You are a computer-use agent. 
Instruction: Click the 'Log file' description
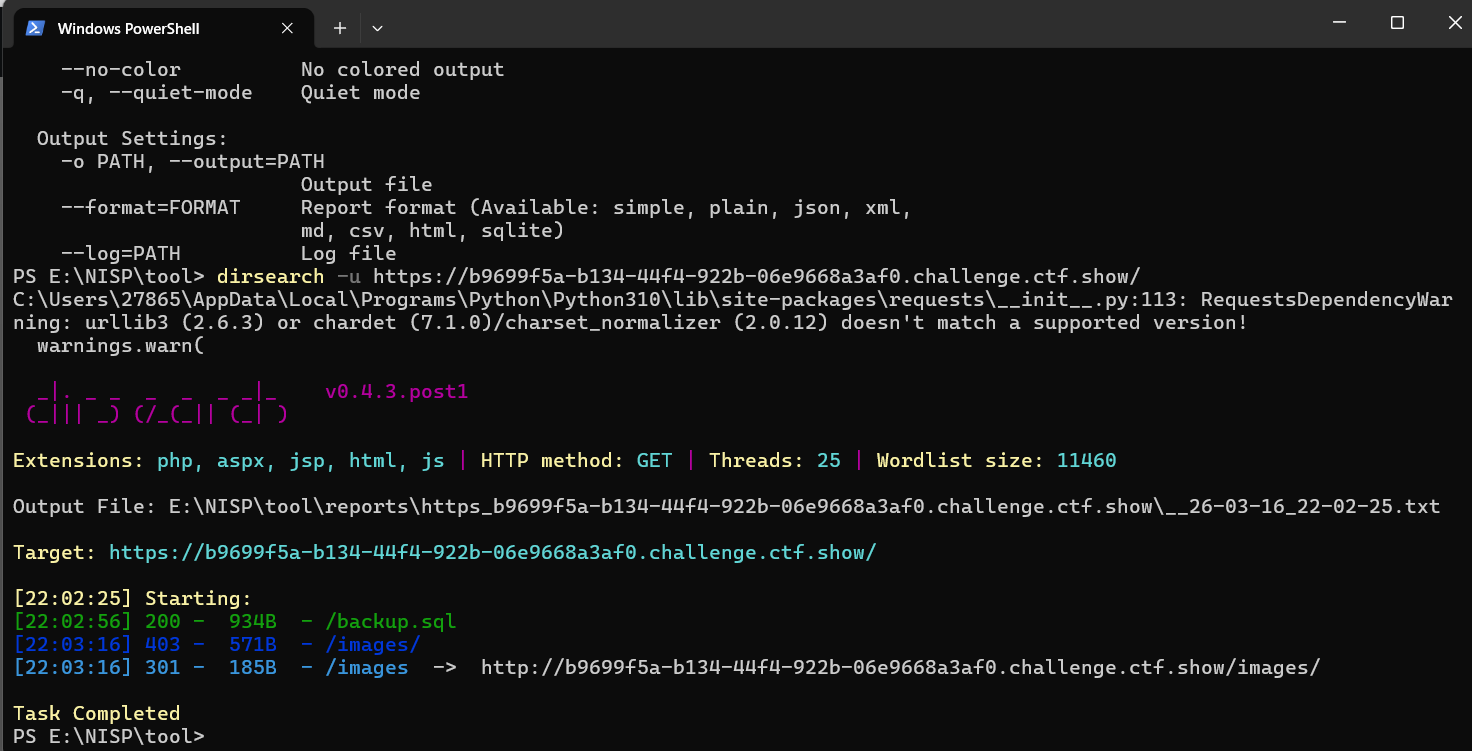tap(348, 253)
